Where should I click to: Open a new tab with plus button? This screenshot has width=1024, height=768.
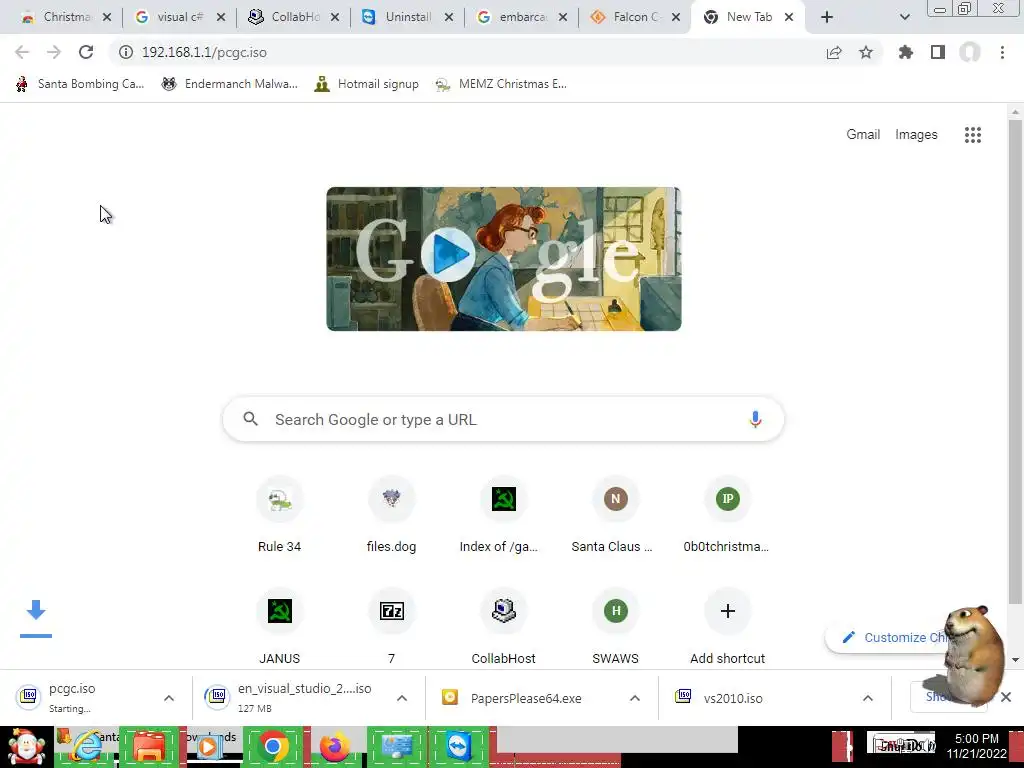[x=827, y=17]
